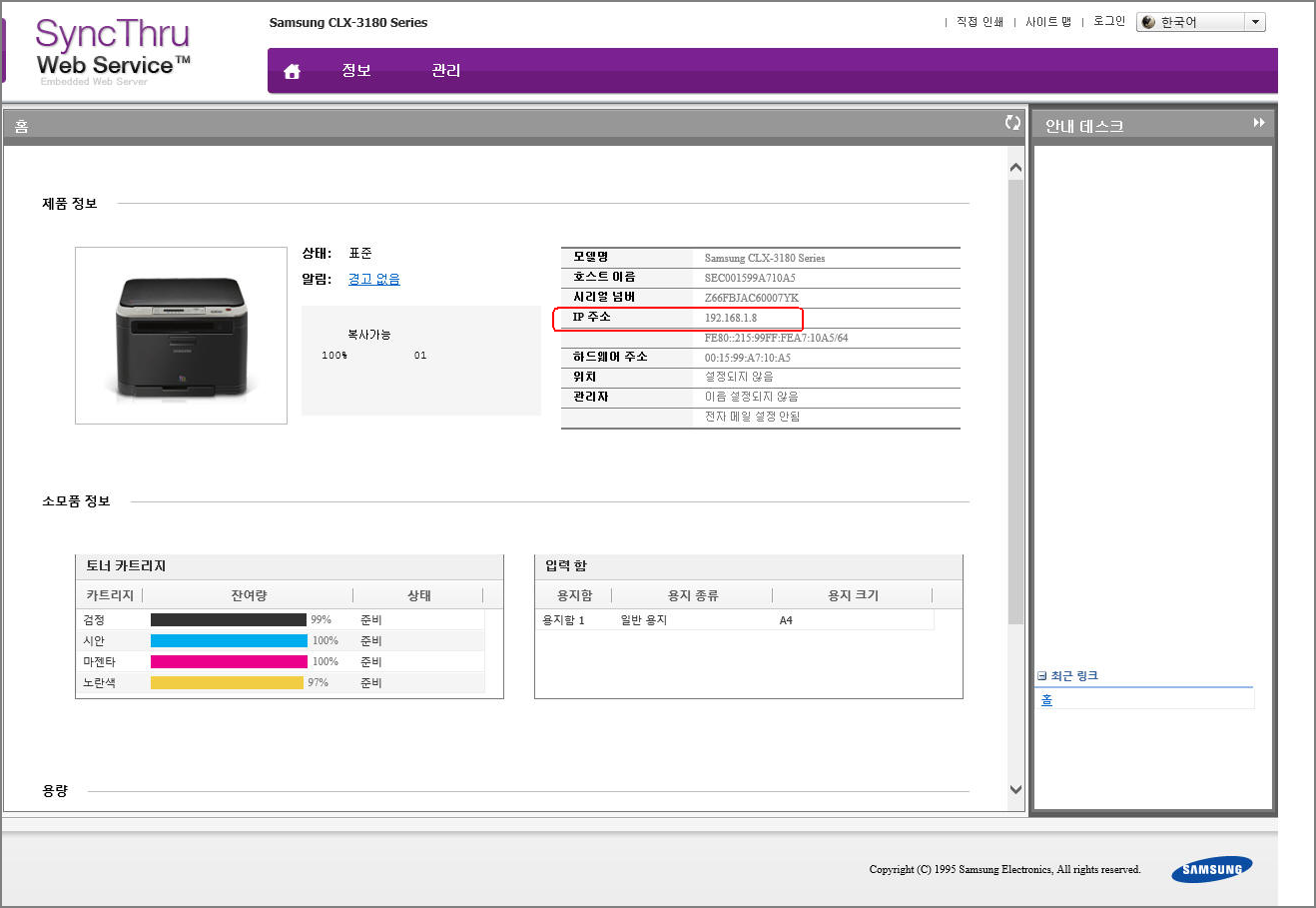This screenshot has height=908, width=1316.
Task: Click the scroll down arrow
Action: (1015, 789)
